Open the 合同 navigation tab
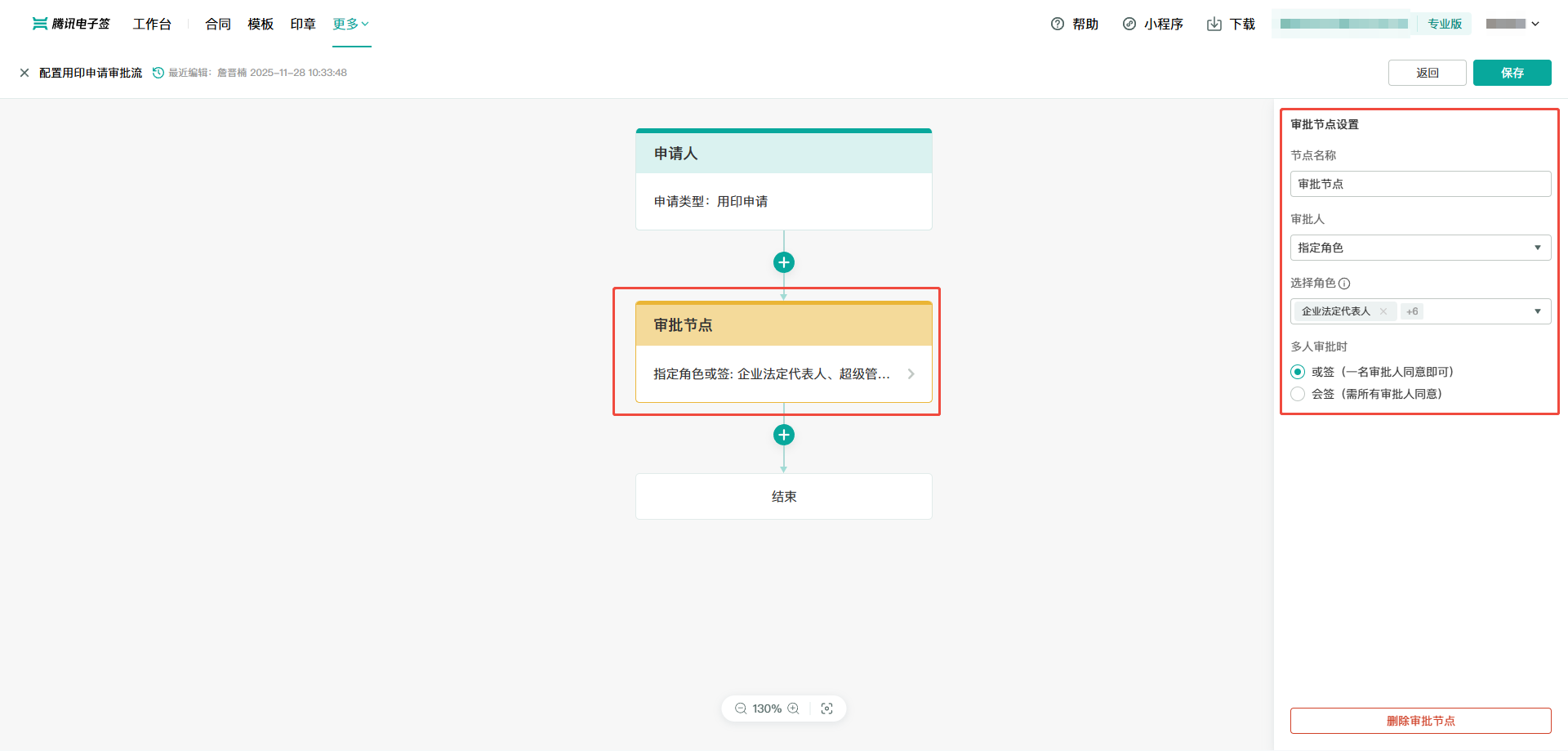 click(x=218, y=25)
